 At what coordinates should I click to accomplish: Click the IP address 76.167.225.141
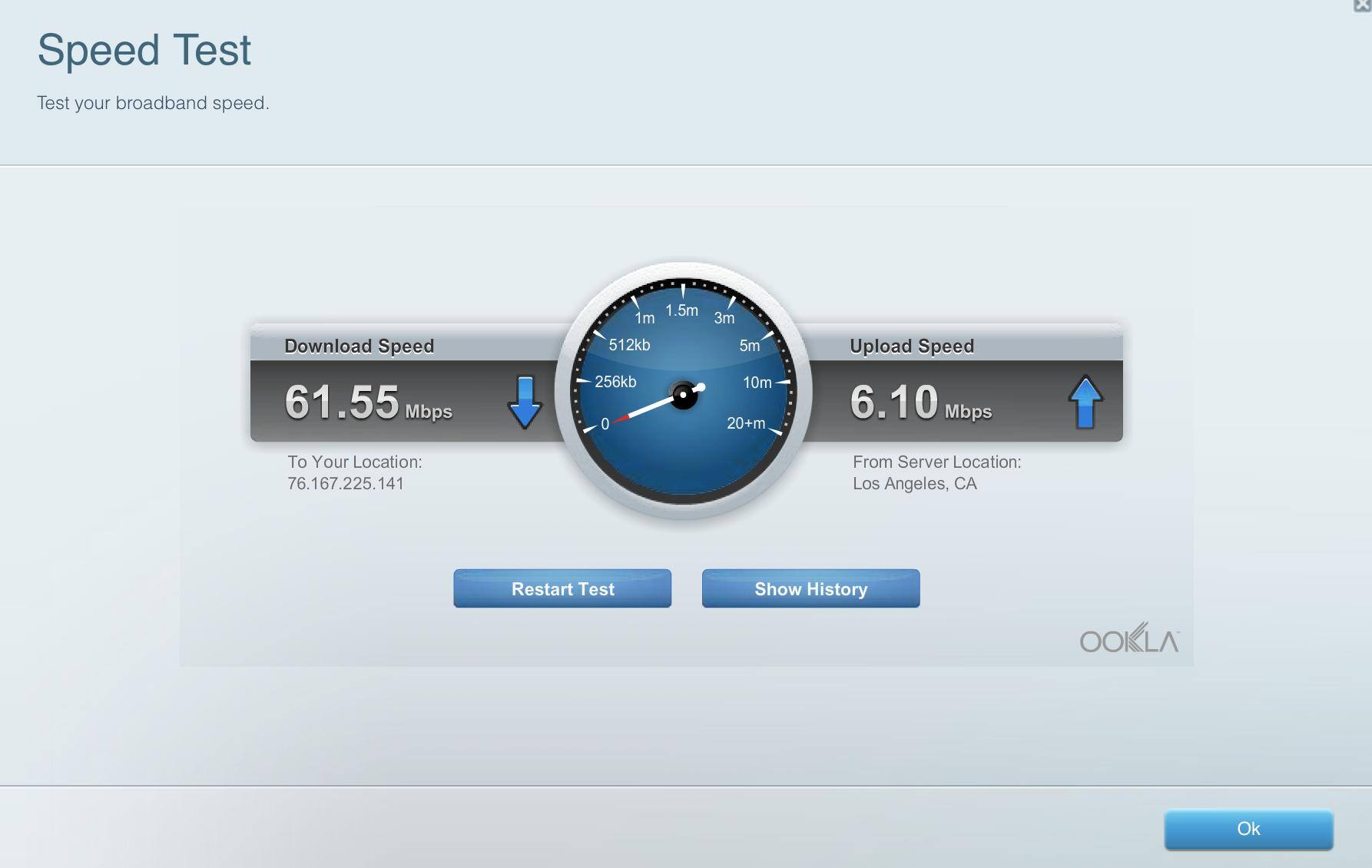[346, 484]
